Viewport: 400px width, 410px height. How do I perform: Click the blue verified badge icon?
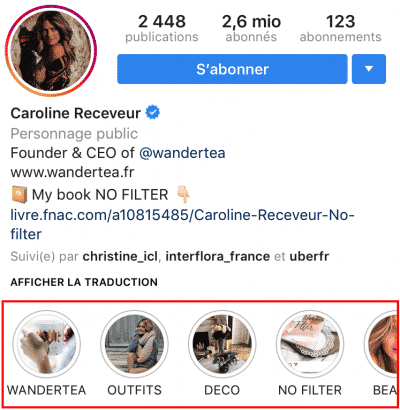pyautogui.click(x=153, y=113)
